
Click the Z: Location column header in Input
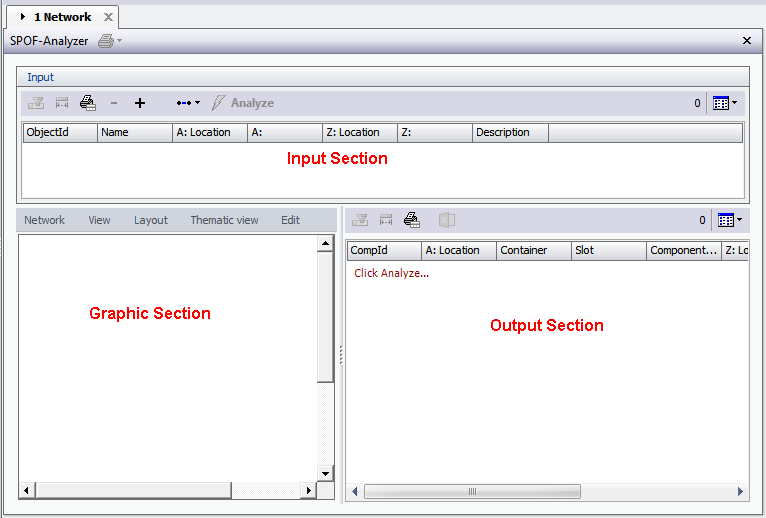(x=360, y=133)
